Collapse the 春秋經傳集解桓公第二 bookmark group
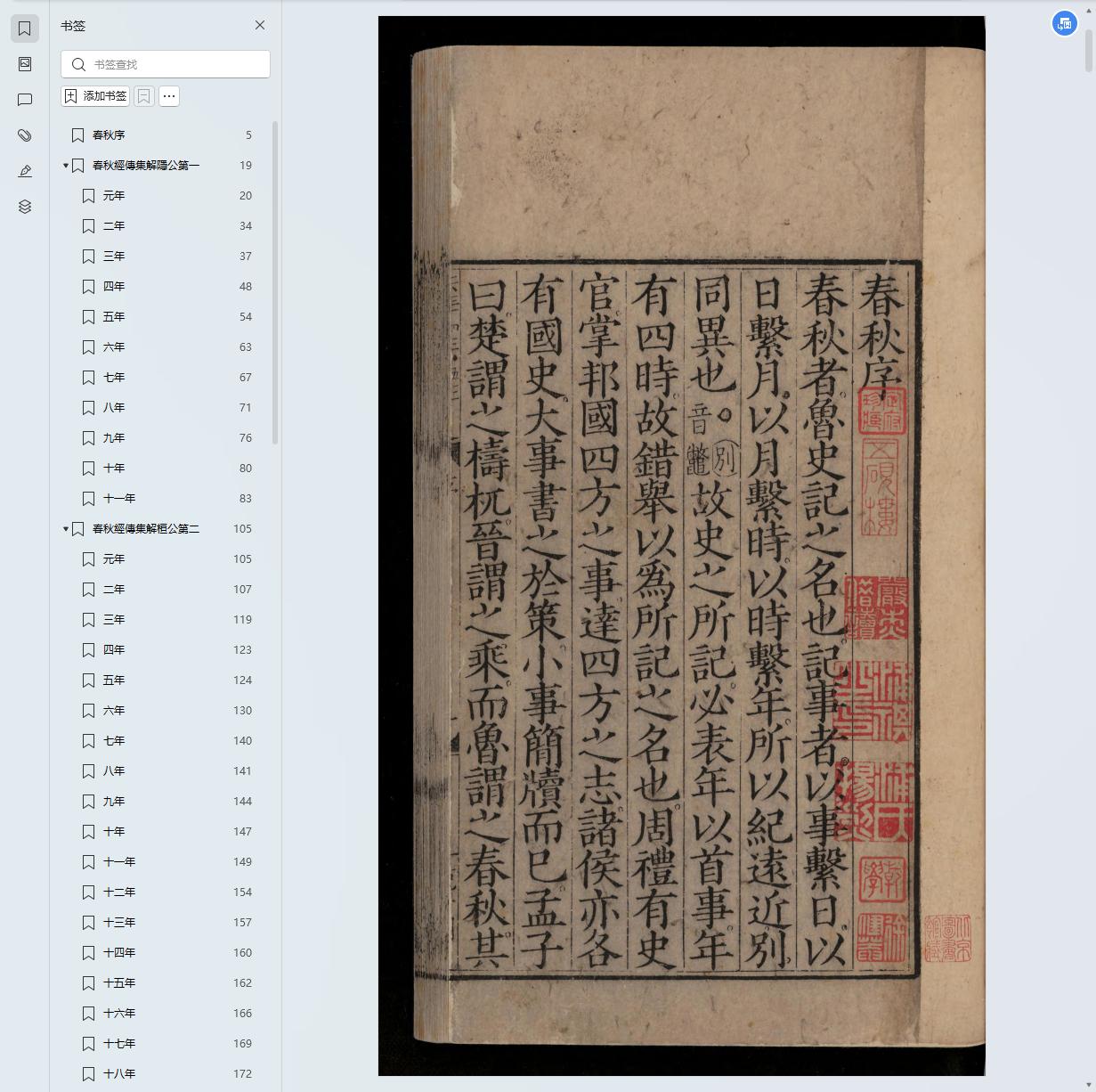This screenshot has width=1096, height=1092. 66,529
